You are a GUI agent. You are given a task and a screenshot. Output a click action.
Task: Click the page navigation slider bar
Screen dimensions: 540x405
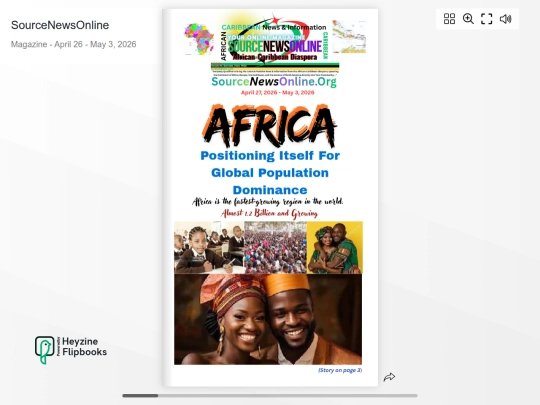[270, 396]
